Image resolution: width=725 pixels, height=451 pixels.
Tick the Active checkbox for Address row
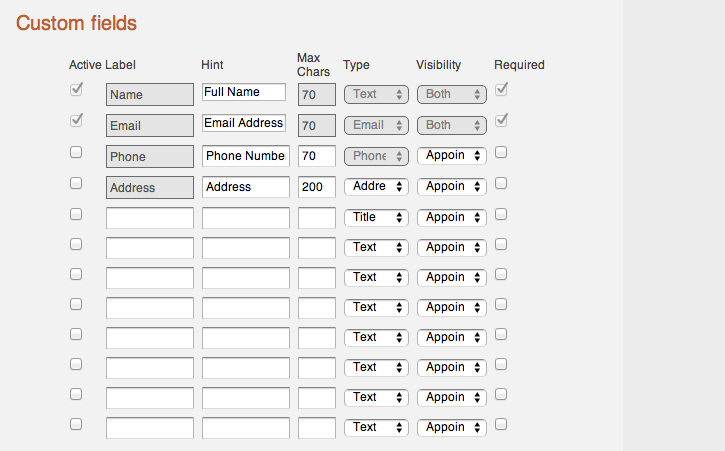pyautogui.click(x=76, y=183)
